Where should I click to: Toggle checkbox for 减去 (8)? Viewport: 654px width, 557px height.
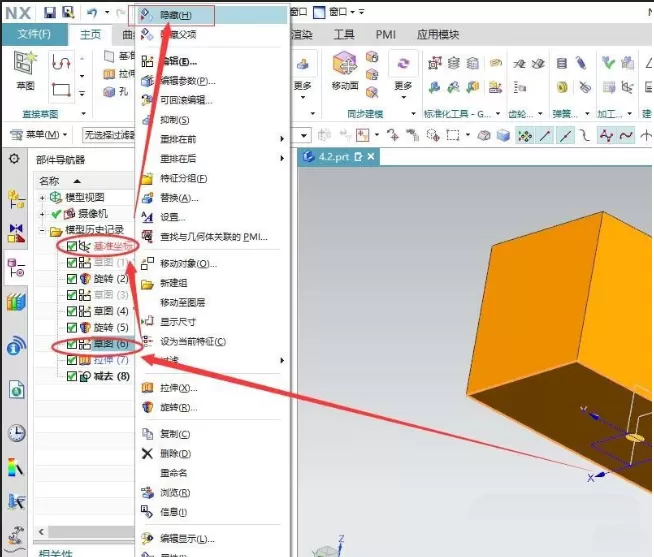(x=72, y=376)
